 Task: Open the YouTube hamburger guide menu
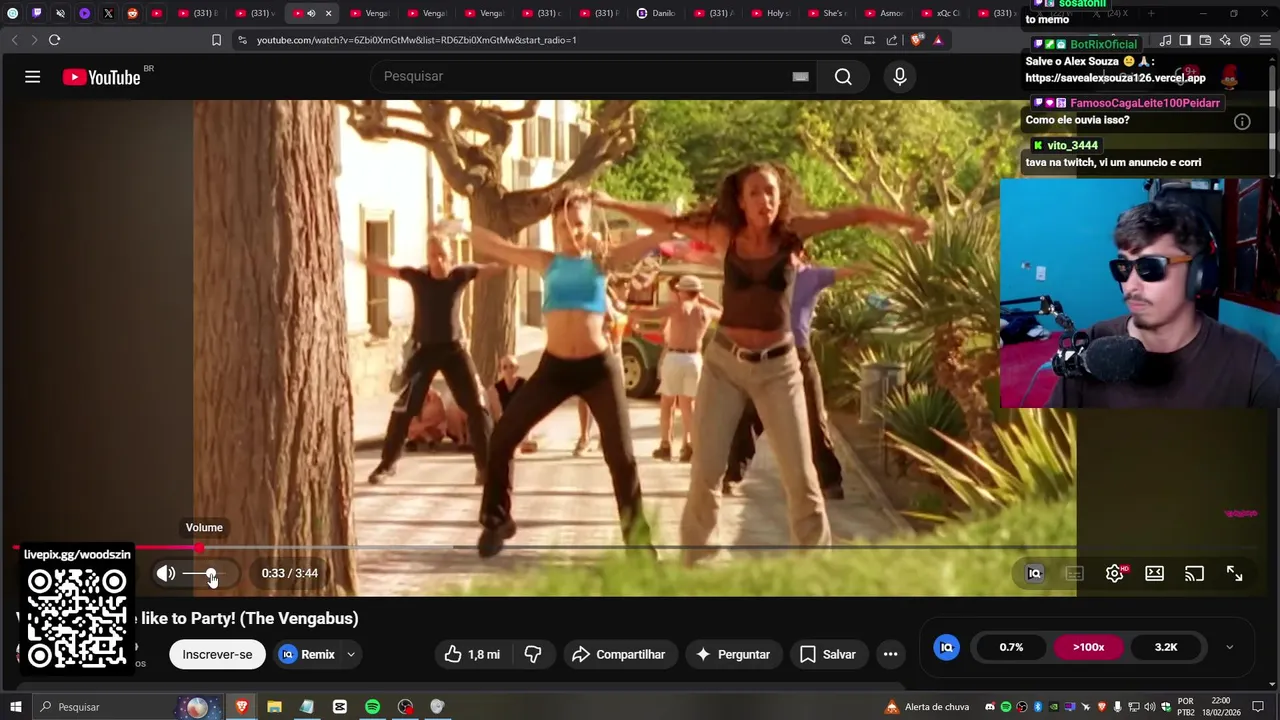32,77
